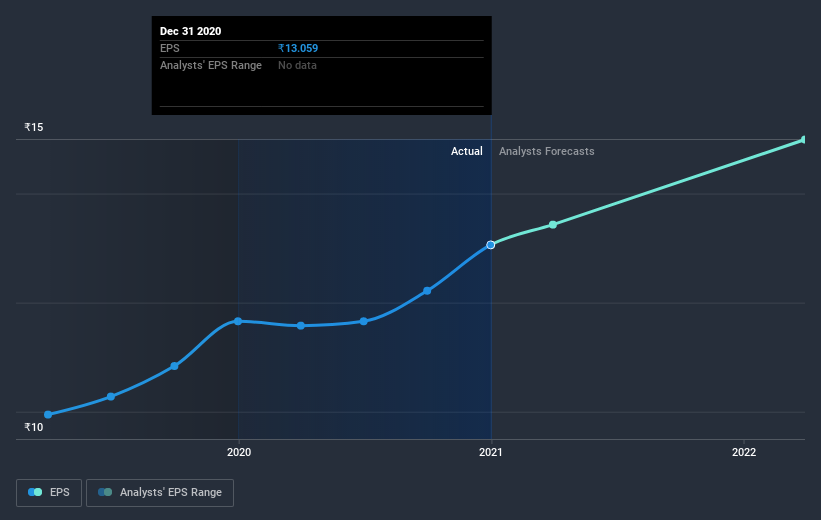
Task: Select the earliest EPS data point near ₹10
Action: tap(48, 415)
